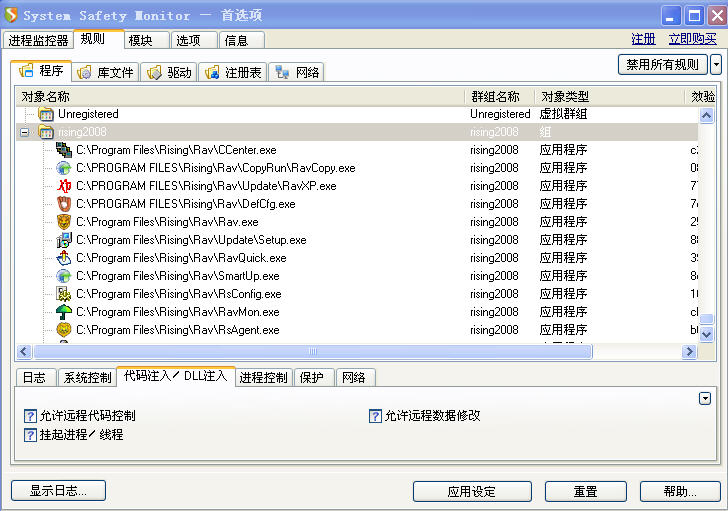Click the CCenter.exe program icon
Image resolution: width=728 pixels, height=511 pixels.
pos(64,150)
